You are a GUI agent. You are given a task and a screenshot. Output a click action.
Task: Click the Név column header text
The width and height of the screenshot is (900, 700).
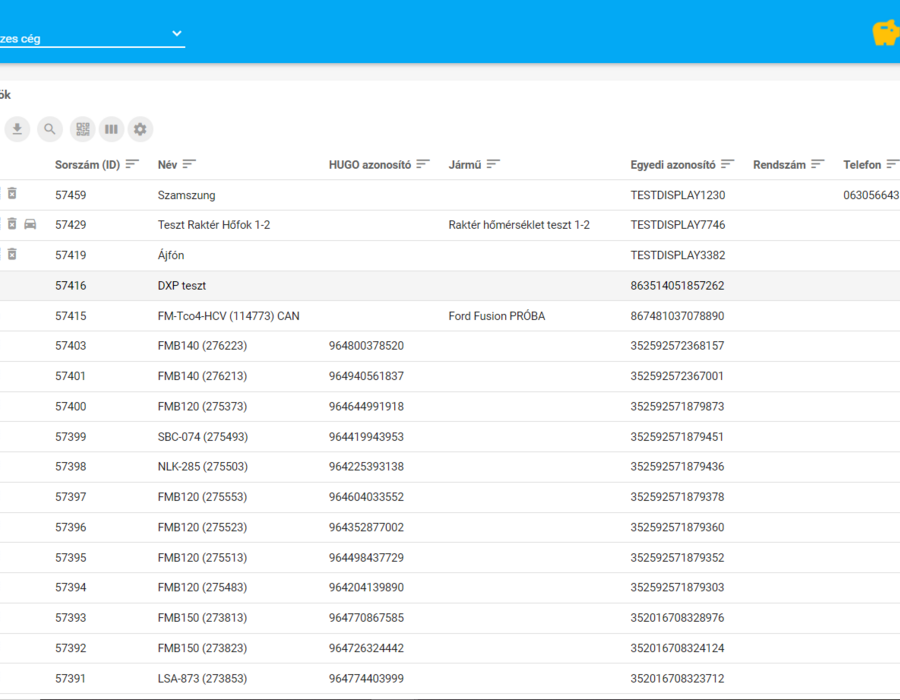167,165
